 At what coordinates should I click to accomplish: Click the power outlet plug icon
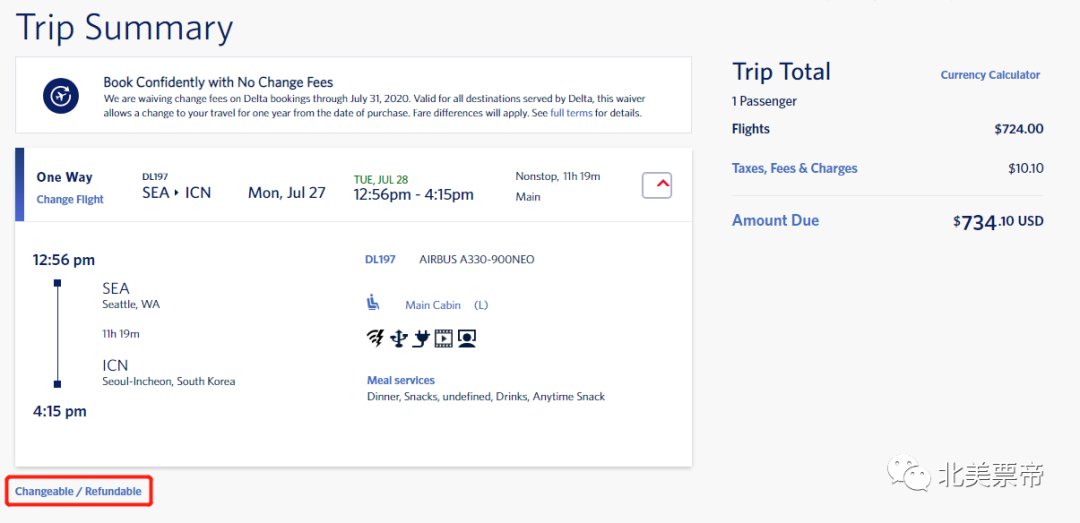pos(421,338)
